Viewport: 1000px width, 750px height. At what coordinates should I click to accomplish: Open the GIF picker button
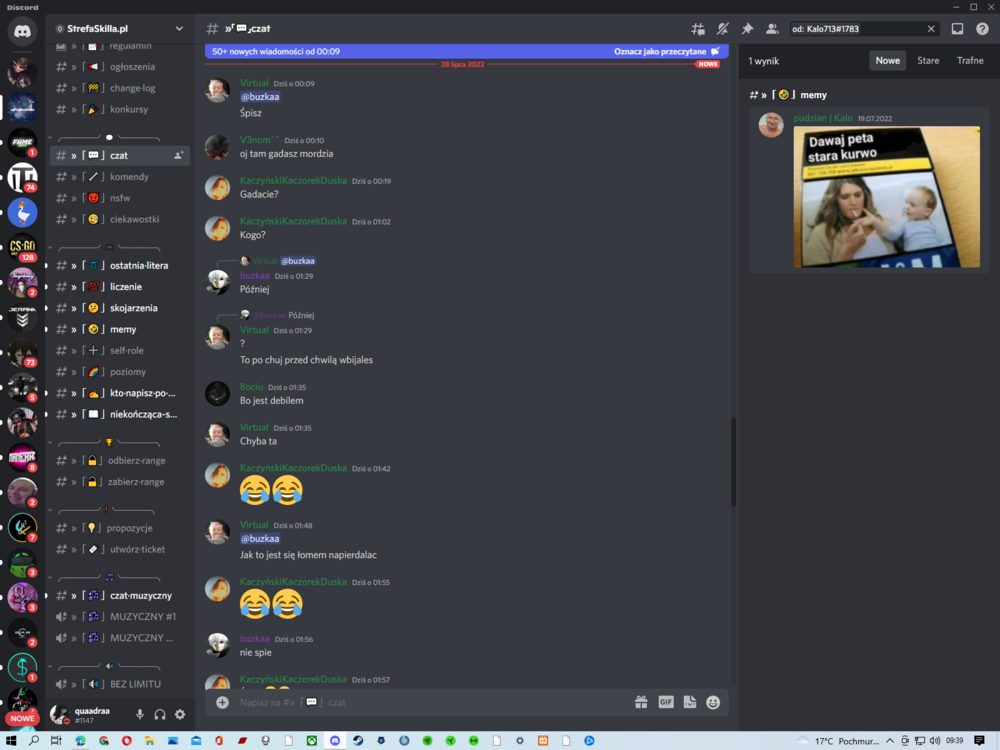point(666,702)
